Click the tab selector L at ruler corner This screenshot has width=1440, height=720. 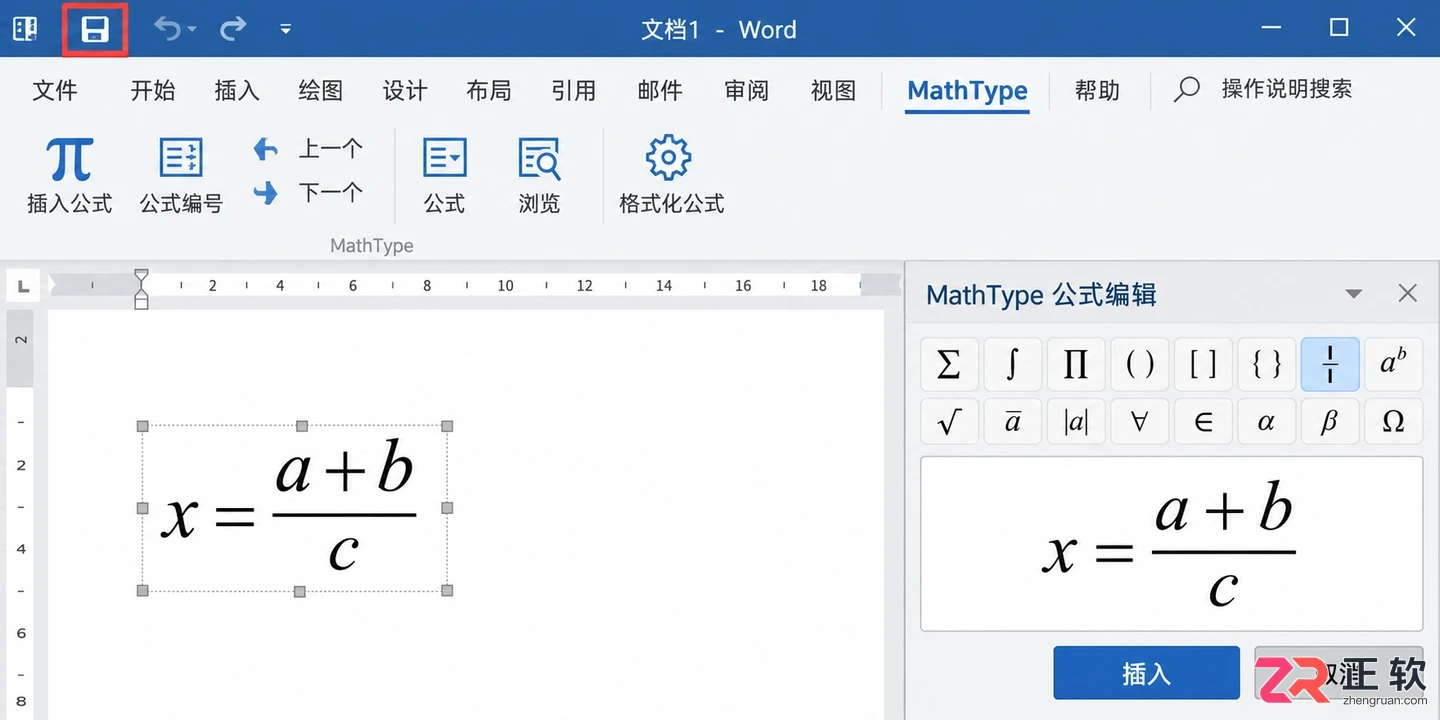(x=23, y=288)
